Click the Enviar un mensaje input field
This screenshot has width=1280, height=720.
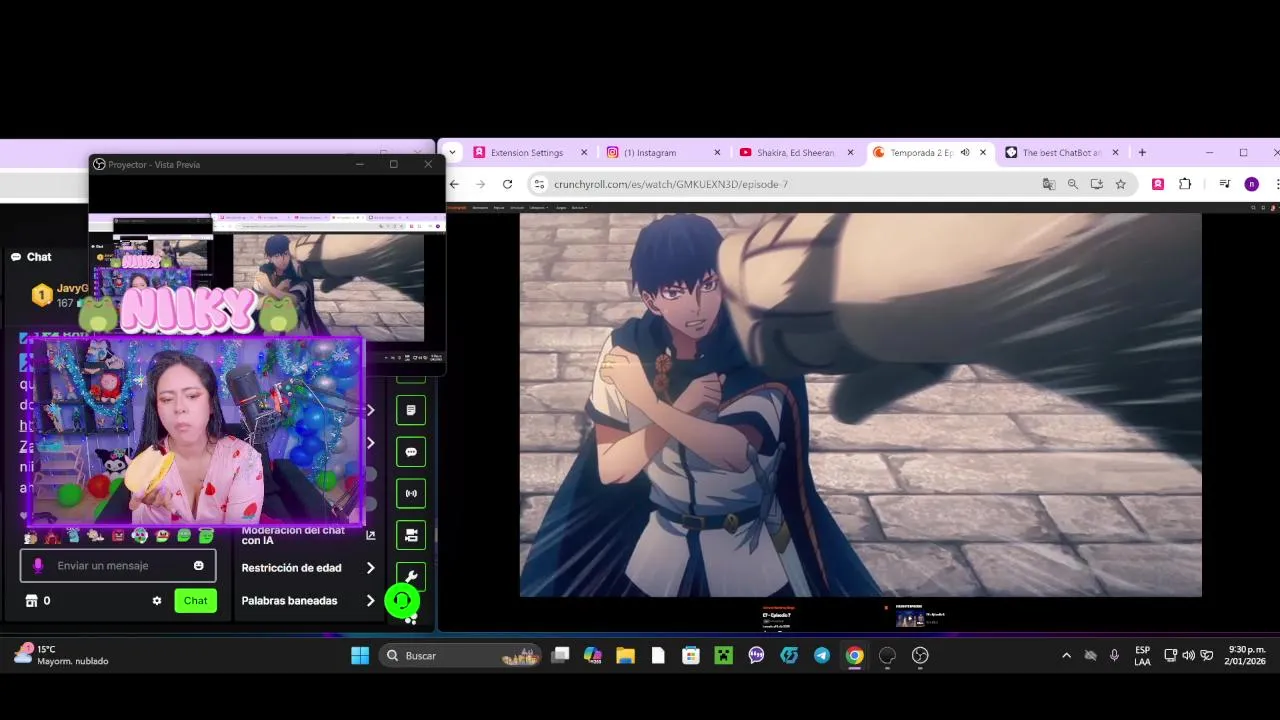click(x=118, y=566)
